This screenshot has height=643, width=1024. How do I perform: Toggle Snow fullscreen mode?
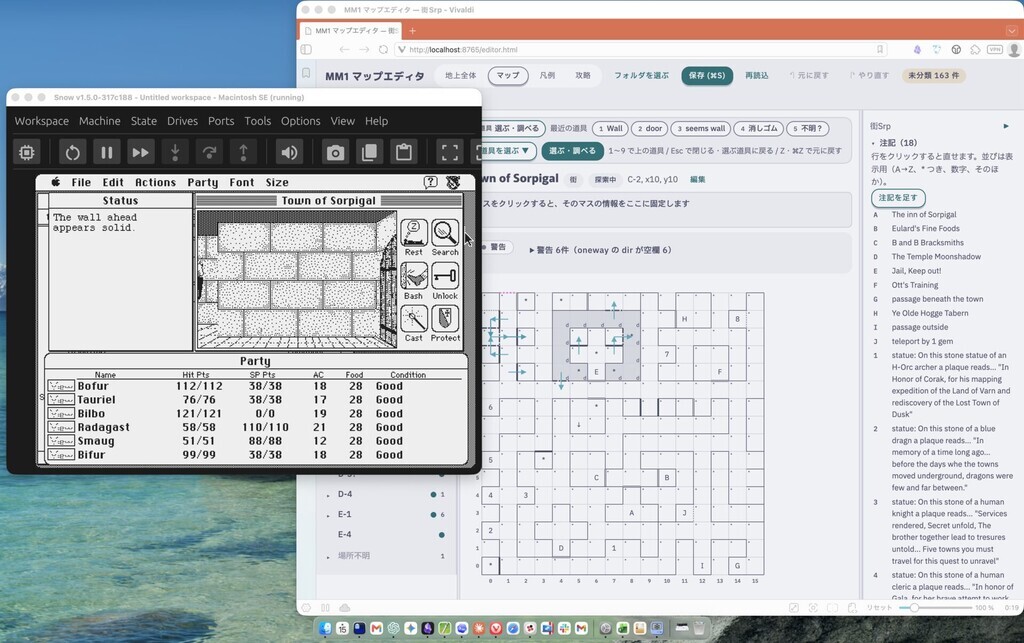pyautogui.click(x=449, y=153)
